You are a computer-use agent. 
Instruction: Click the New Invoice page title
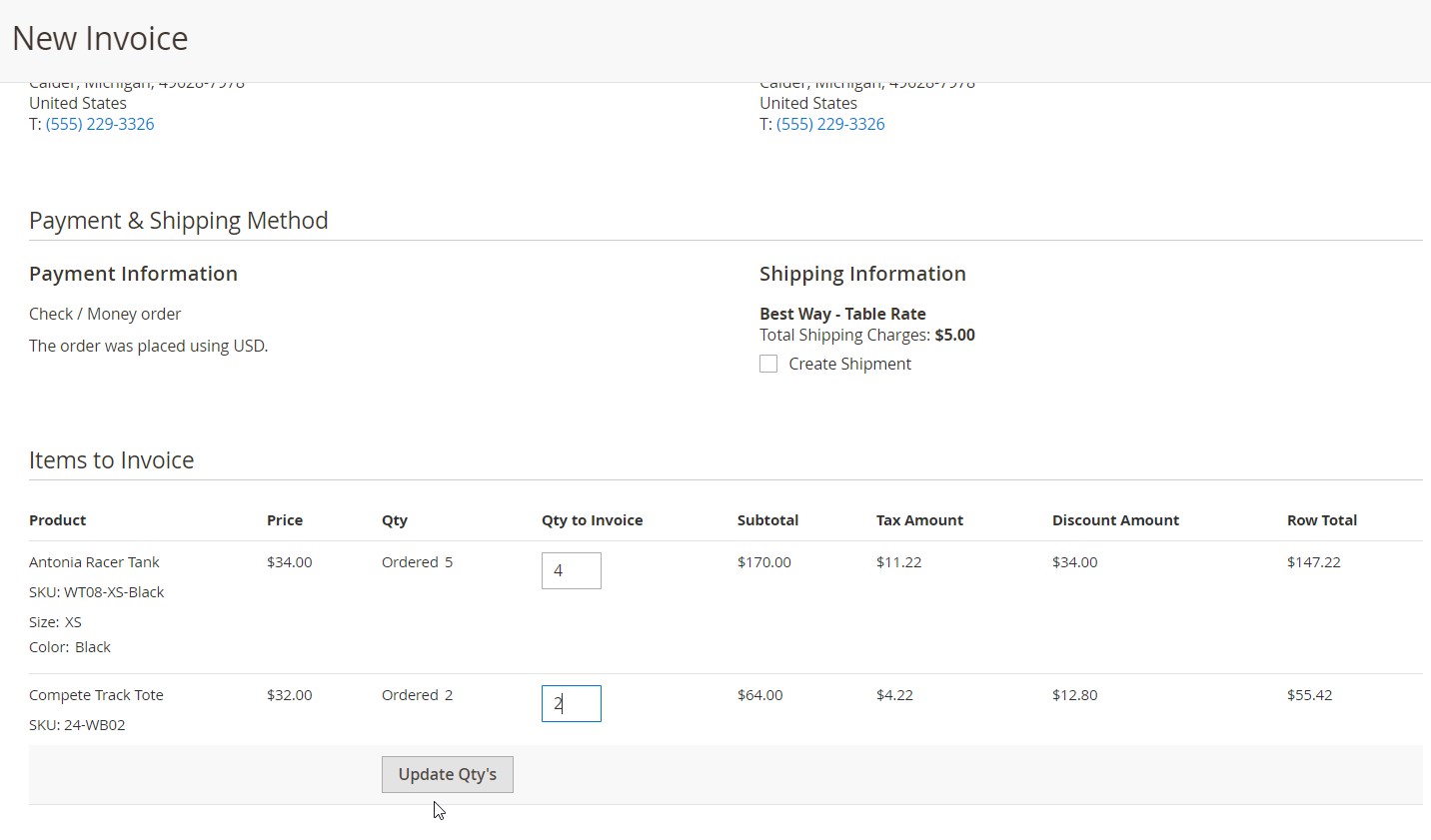[100, 38]
